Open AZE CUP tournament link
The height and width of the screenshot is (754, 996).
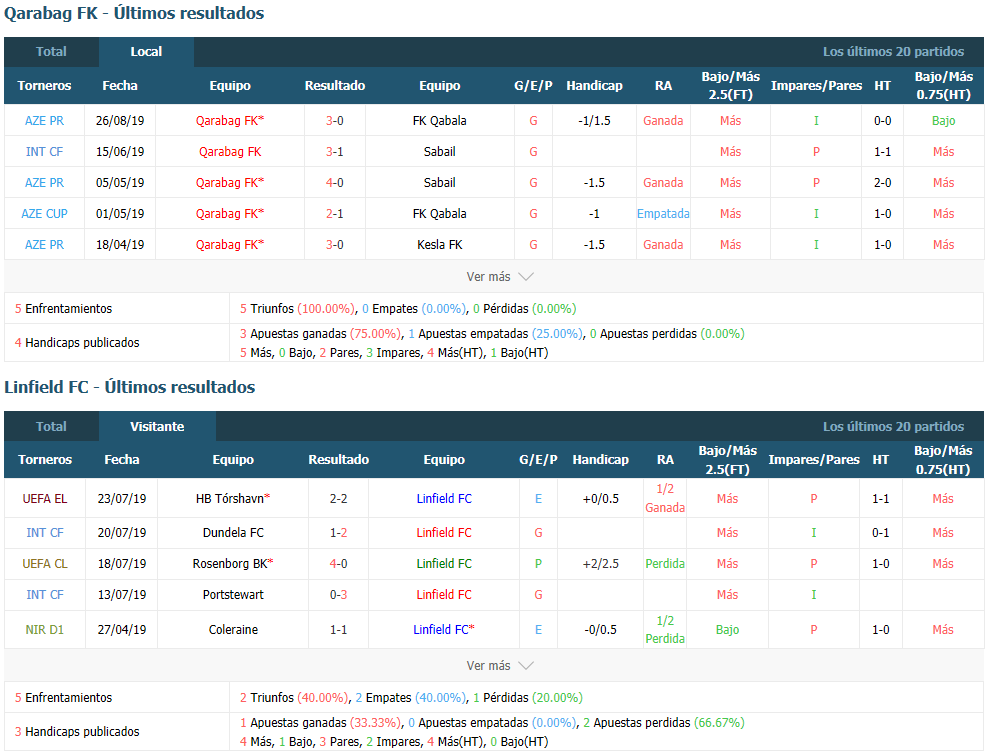(44, 214)
